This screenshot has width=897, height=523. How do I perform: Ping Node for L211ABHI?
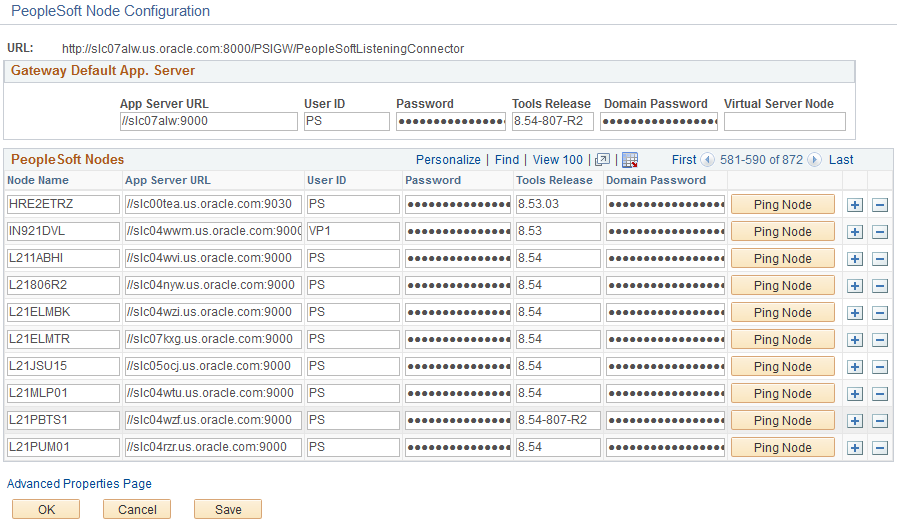(x=783, y=259)
